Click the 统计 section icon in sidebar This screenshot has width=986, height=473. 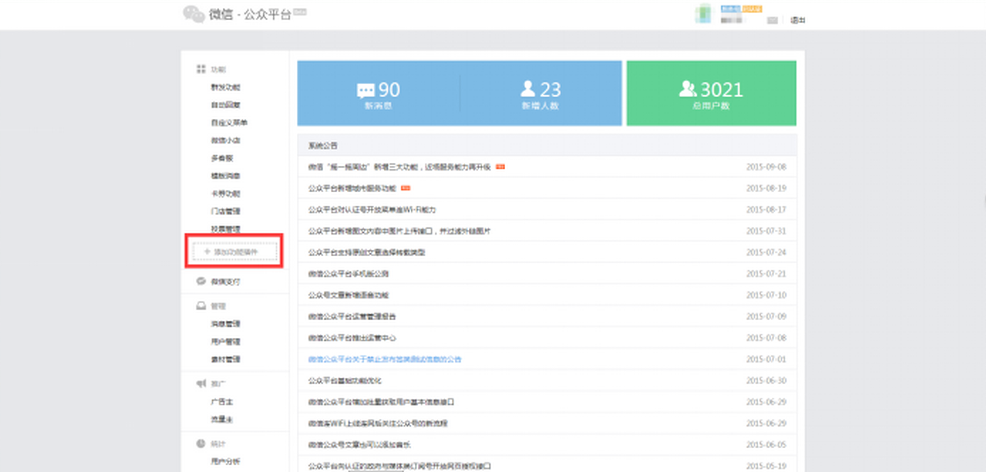tap(200, 443)
